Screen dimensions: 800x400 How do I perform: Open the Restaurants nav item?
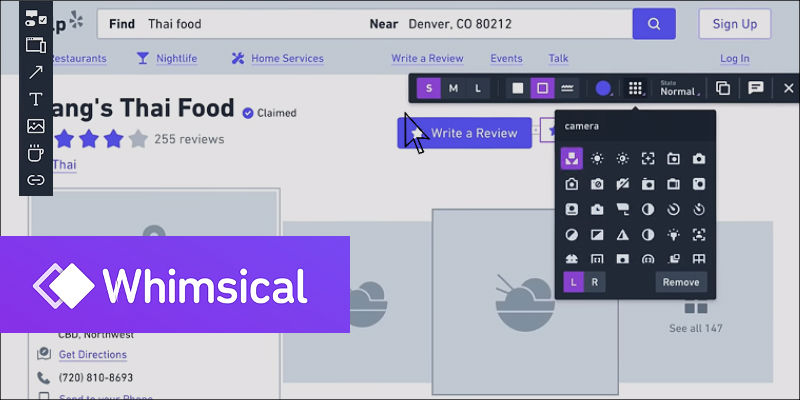pyautogui.click(x=80, y=59)
